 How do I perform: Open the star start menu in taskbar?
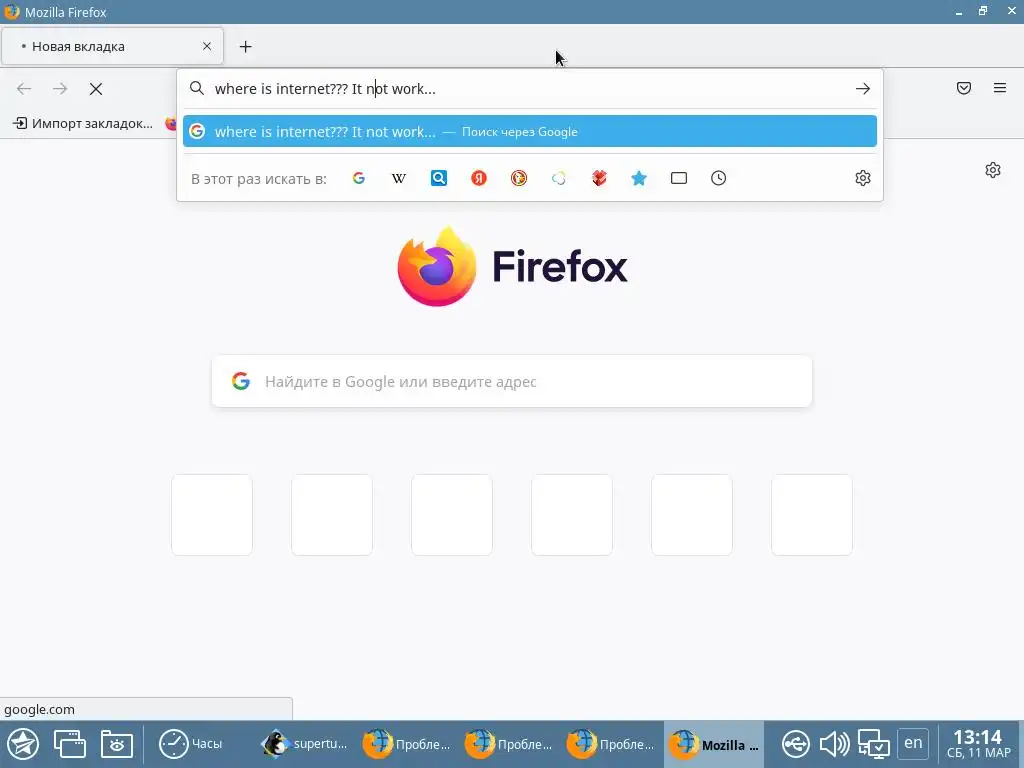tap(24, 744)
